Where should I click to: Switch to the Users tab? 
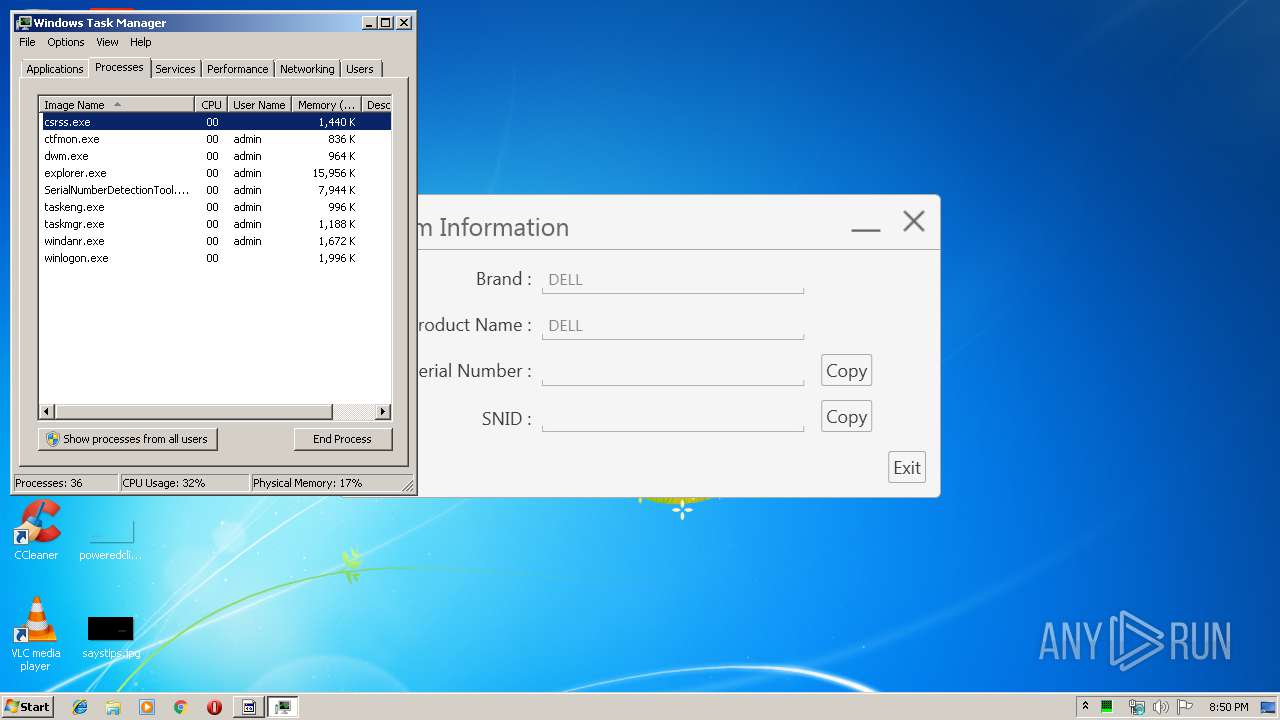(x=360, y=69)
